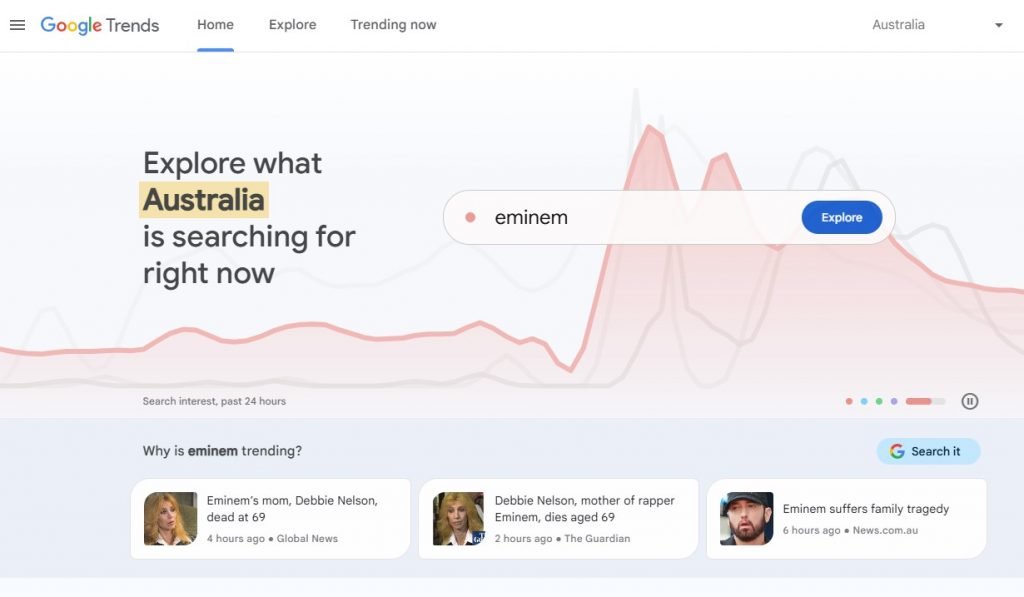Click the Explore button next to eminem
Screen dimensions: 1024x597
point(841,217)
